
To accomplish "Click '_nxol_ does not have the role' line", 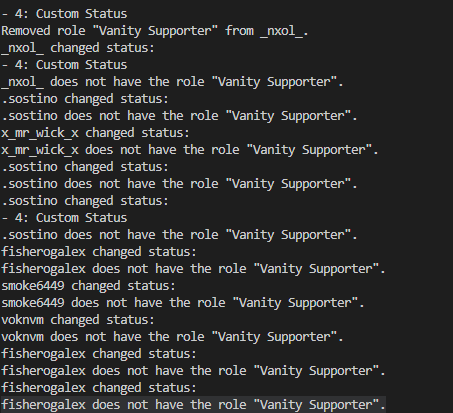I will click(x=172, y=82).
